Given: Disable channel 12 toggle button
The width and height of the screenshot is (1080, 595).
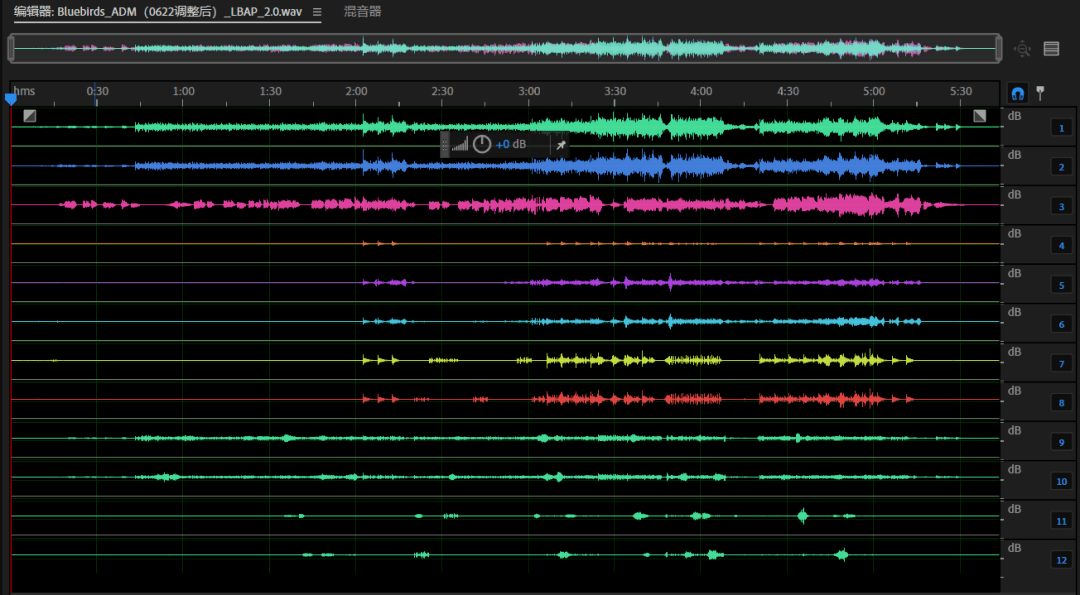Looking at the screenshot, I should [1061, 560].
